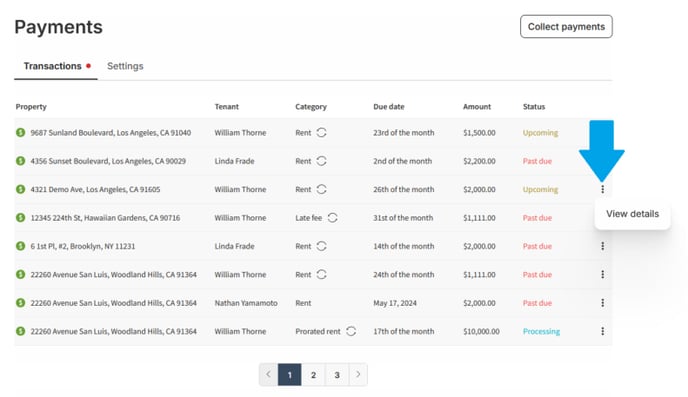Click the green dollar icon for 4321 Demo Ave
Image resolution: width=688 pixels, height=397 pixels.
point(20,189)
